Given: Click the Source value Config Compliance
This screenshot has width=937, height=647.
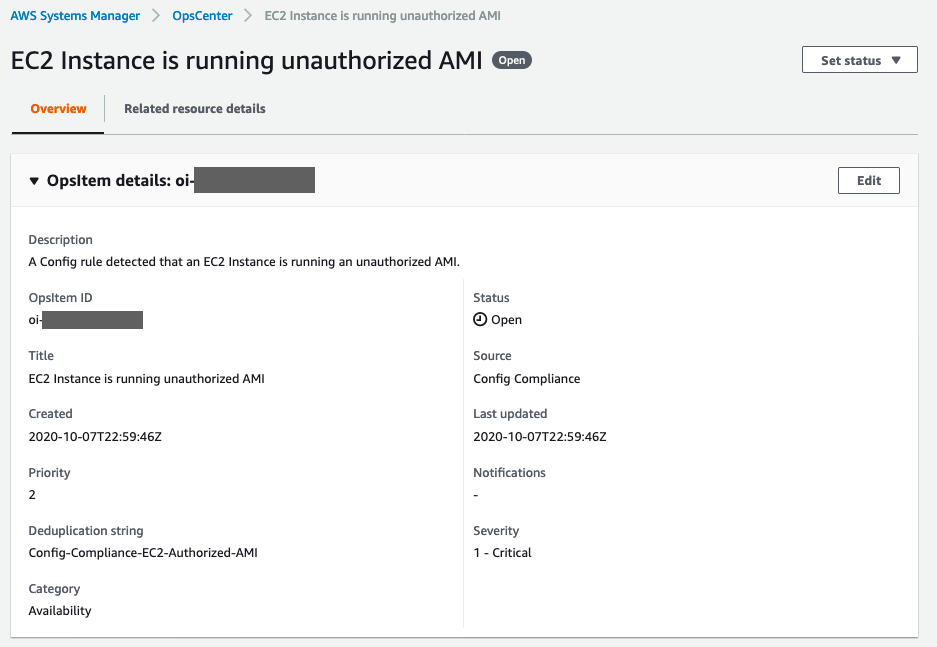Looking at the screenshot, I should point(526,378).
